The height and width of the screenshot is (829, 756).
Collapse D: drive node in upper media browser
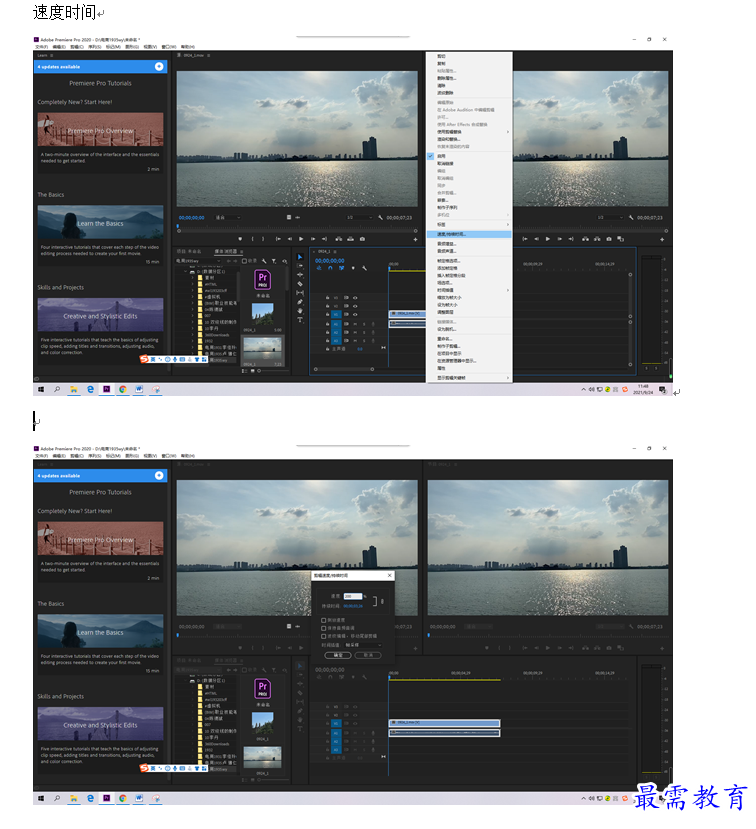pyautogui.click(x=186, y=271)
